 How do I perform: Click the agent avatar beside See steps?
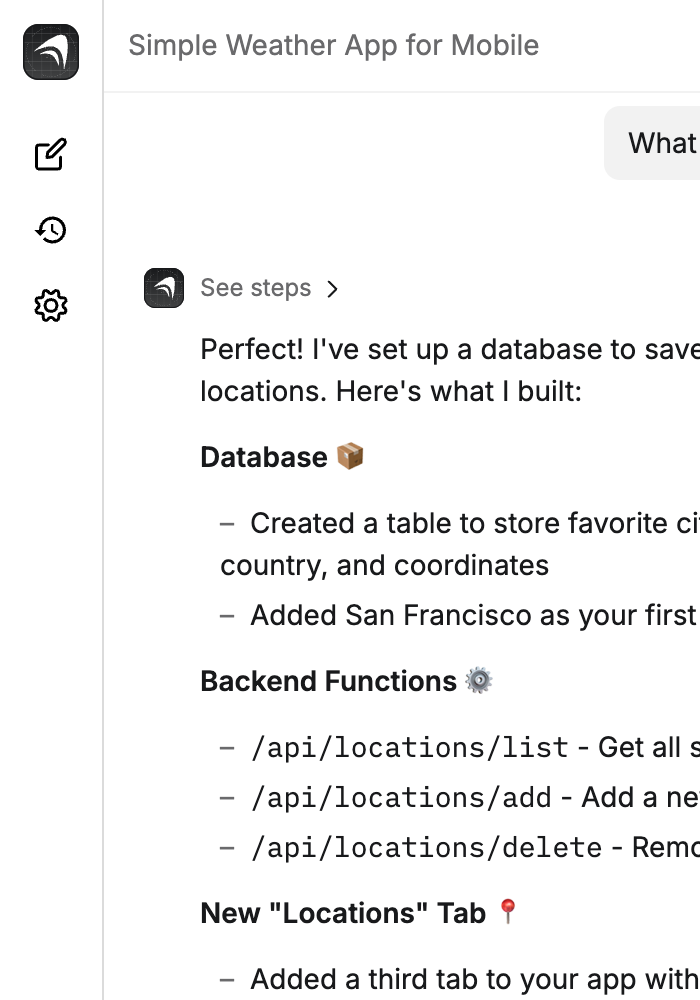[164, 288]
